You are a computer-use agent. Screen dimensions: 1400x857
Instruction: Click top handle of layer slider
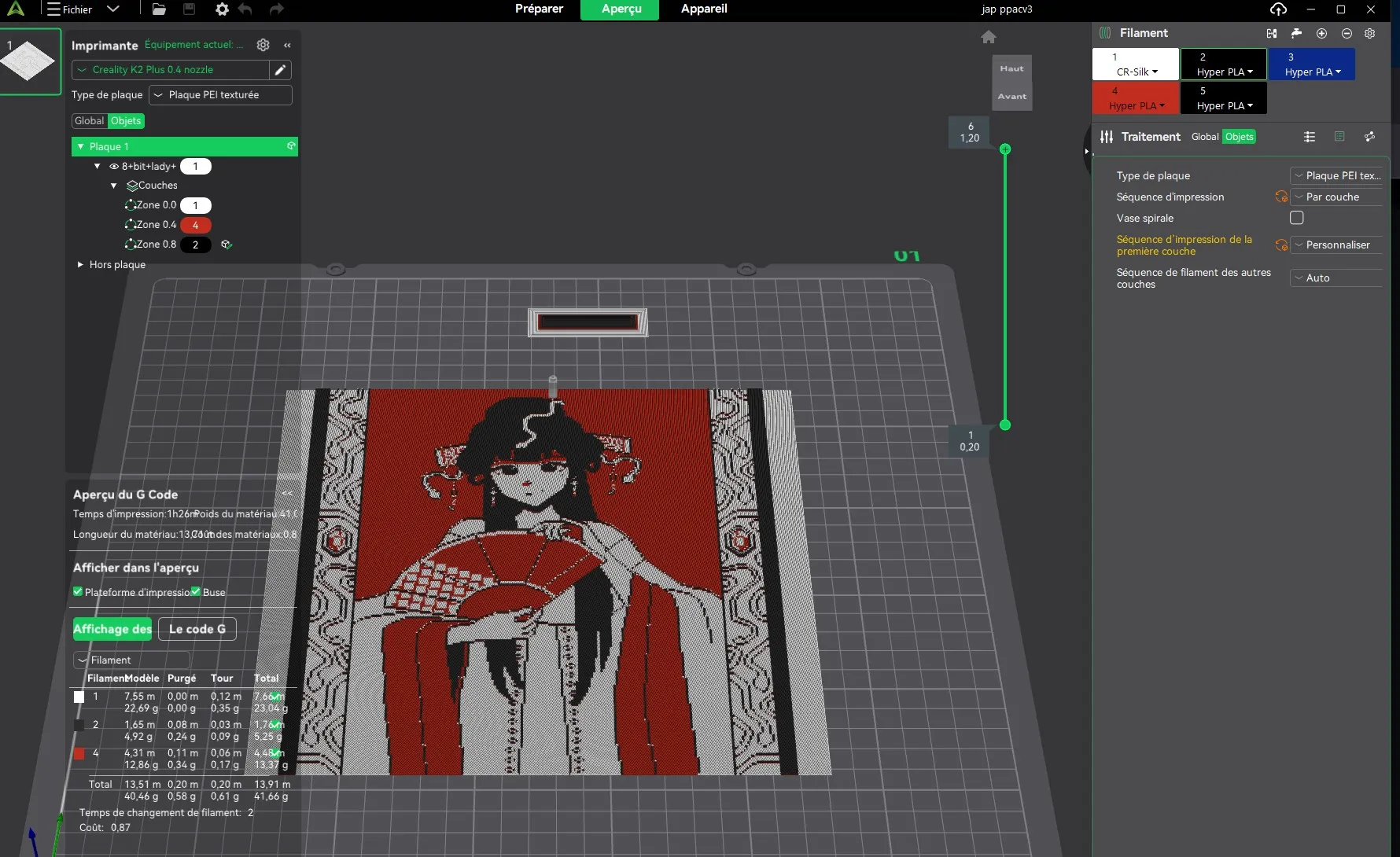tap(1005, 149)
